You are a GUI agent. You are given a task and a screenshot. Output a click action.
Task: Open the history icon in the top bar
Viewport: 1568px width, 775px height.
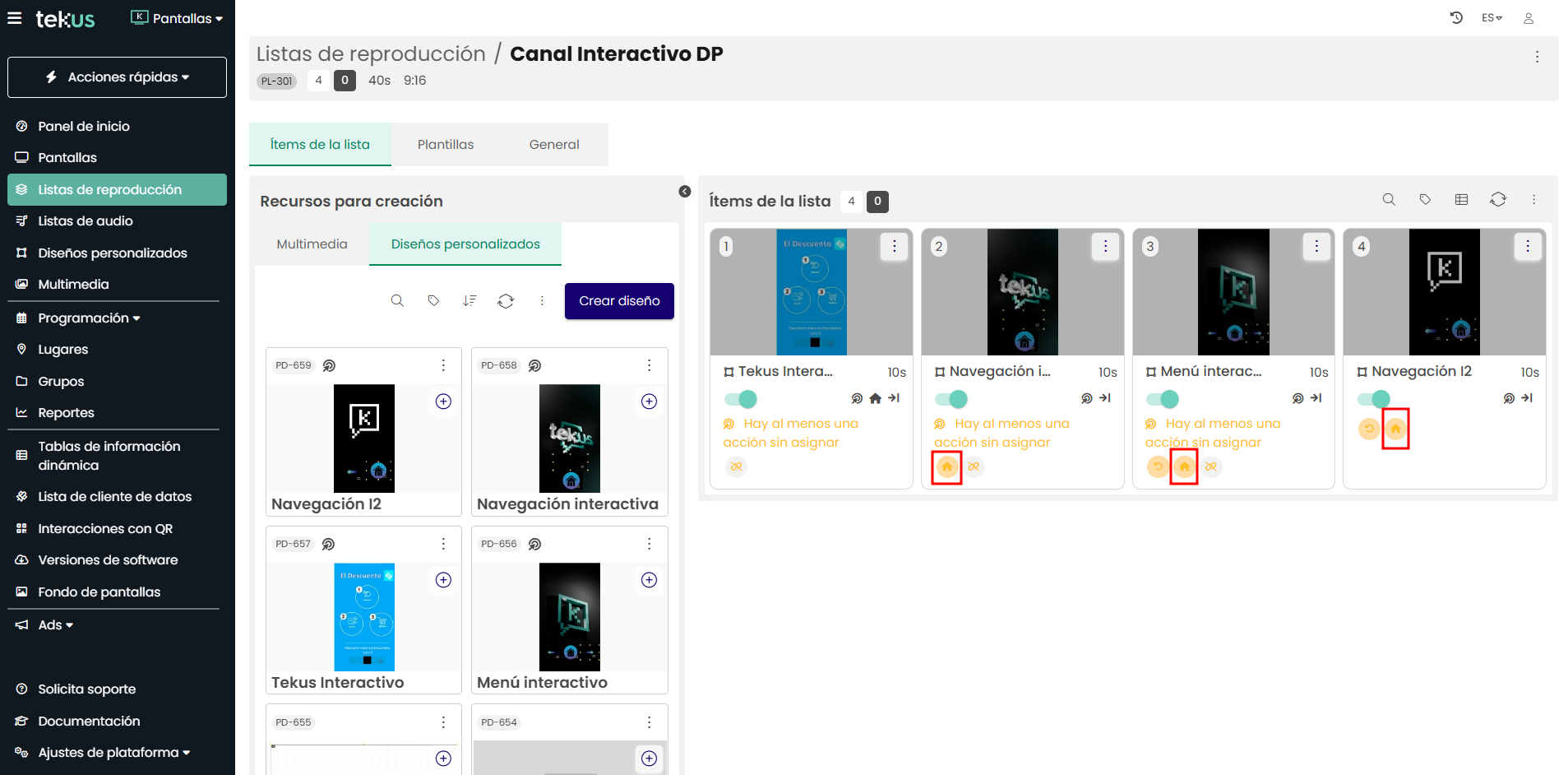(1455, 17)
